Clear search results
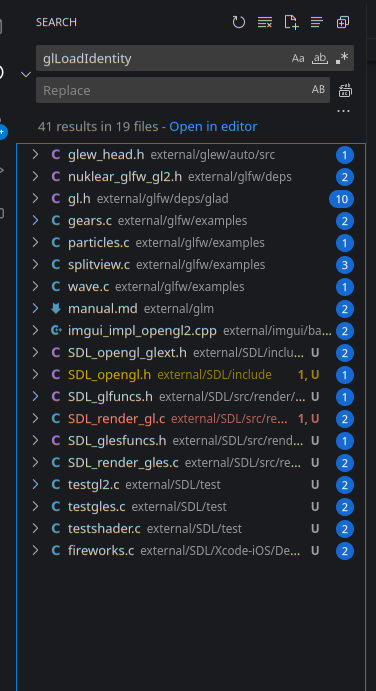Image resolution: width=376 pixels, height=691 pixels. (x=264, y=22)
